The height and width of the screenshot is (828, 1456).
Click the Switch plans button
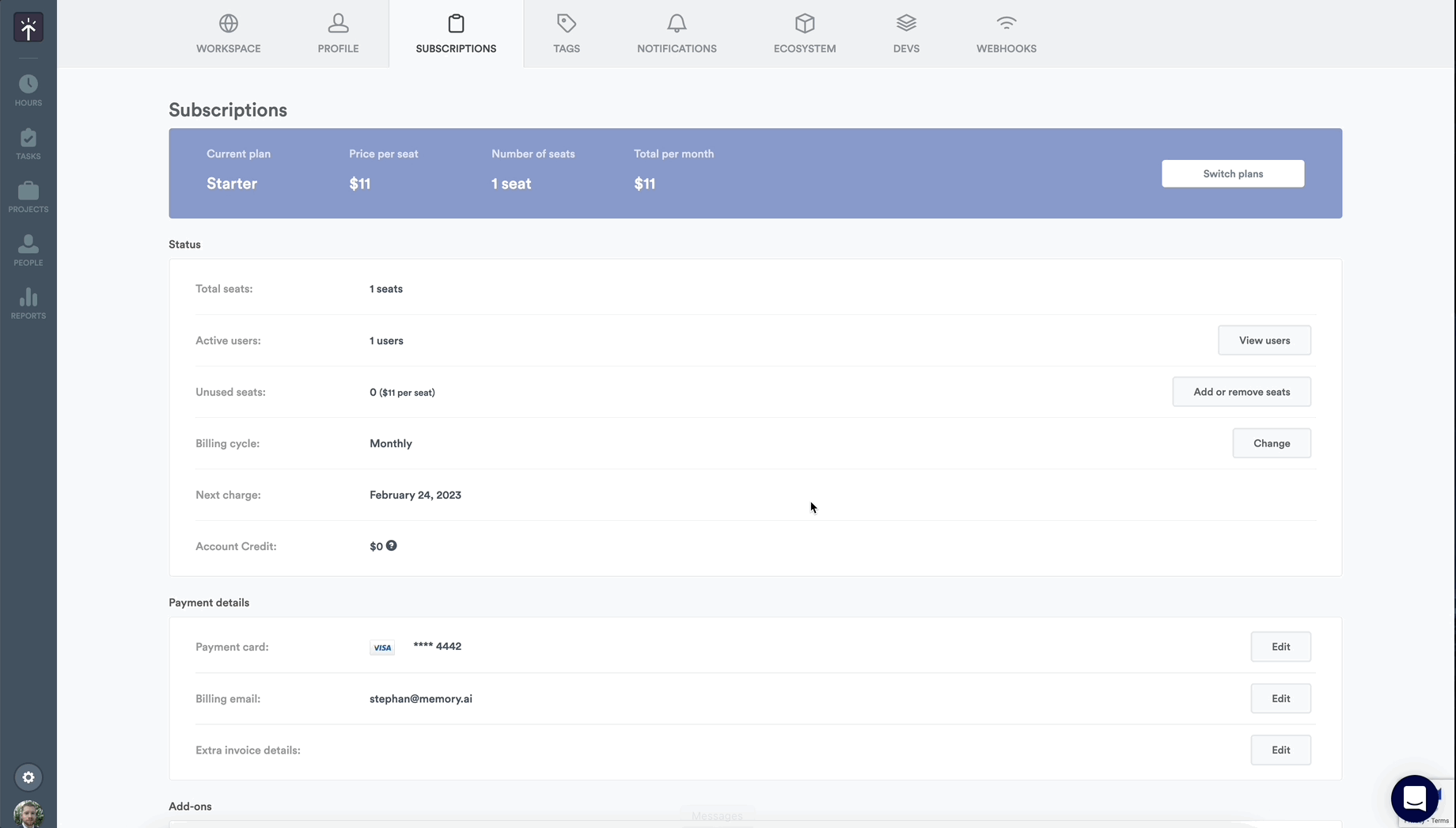pos(1232,173)
